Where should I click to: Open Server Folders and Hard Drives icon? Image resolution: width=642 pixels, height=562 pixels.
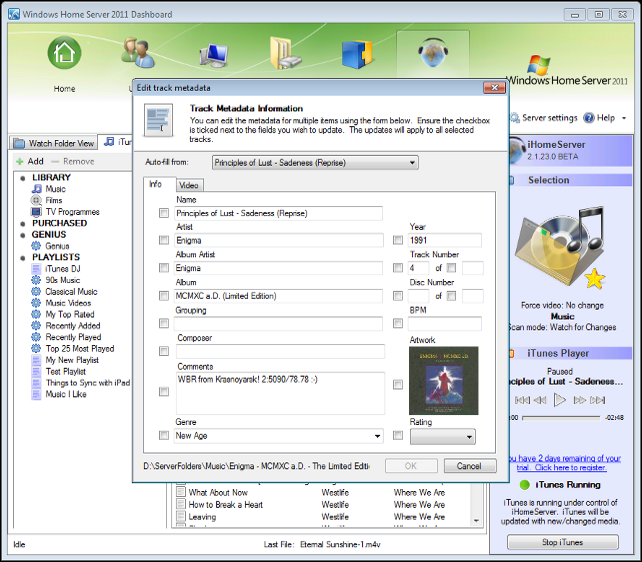285,53
